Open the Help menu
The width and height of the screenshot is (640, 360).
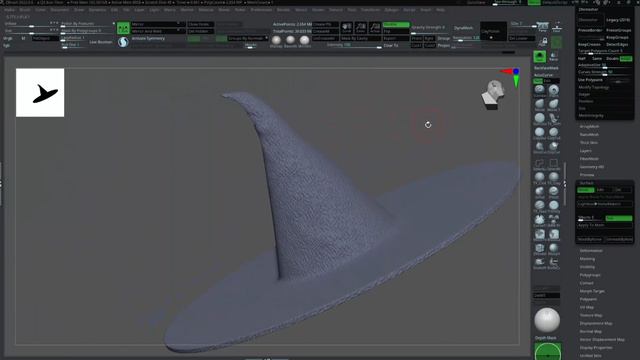pyautogui.click(x=440, y=10)
